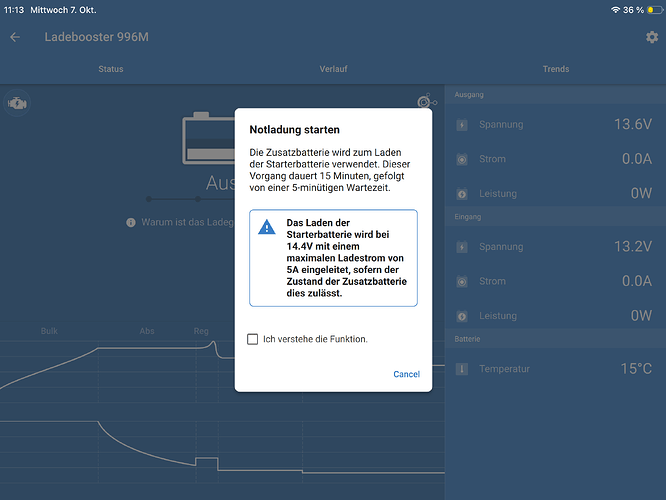Tap the alternator icon near dialog top
Image resolution: width=666 pixels, height=500 pixels.
pyautogui.click(x=427, y=102)
